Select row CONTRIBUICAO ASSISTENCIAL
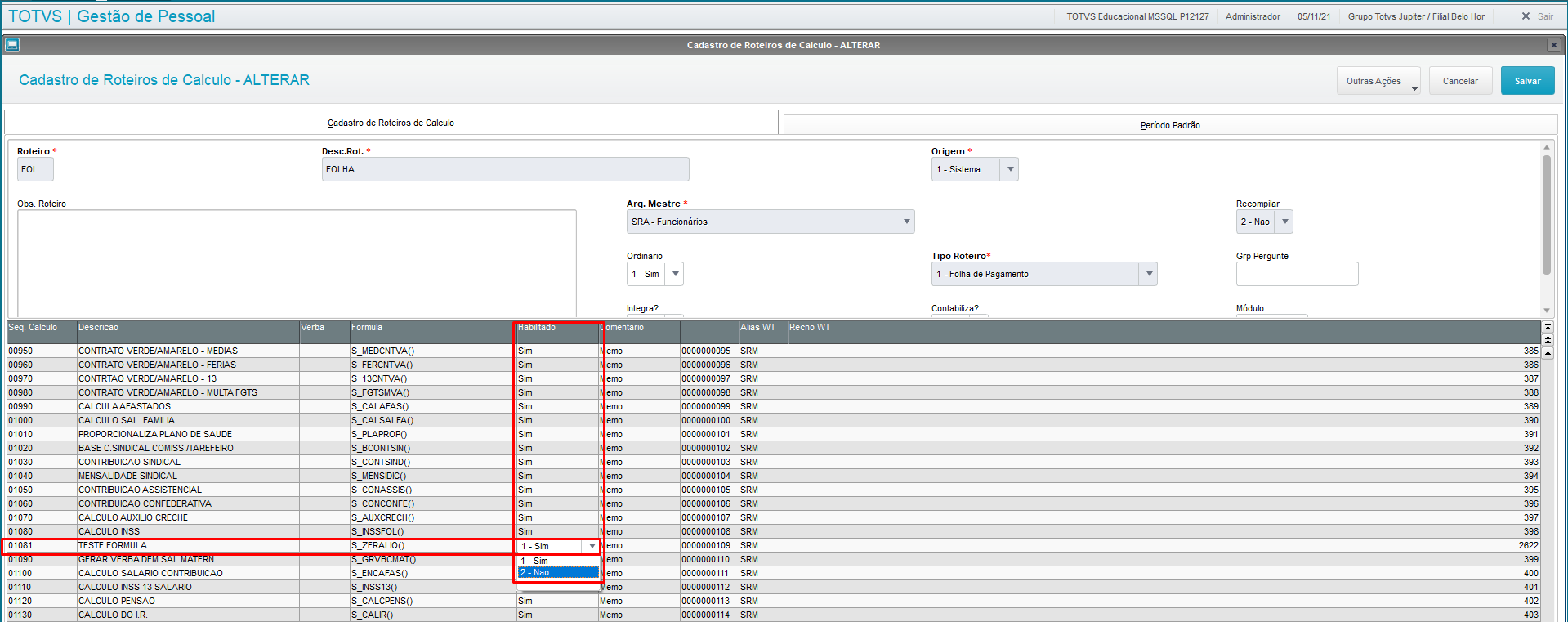Image resolution: width=1568 pixels, height=622 pixels. pos(773,490)
